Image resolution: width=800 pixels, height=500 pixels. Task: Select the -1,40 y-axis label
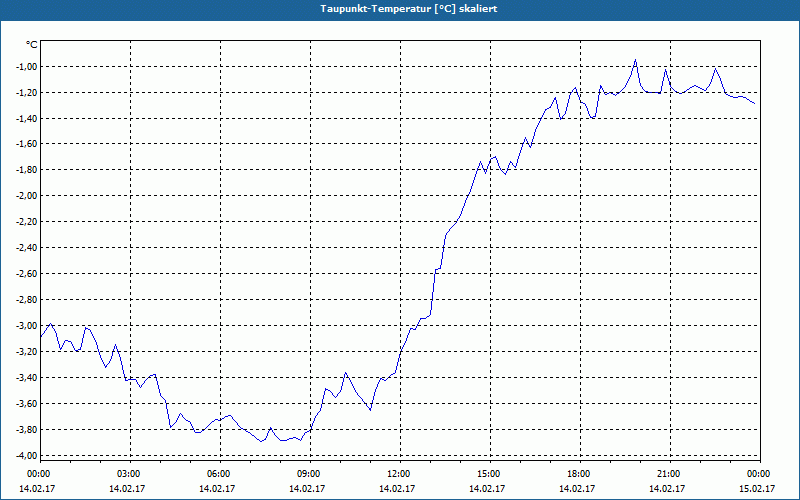coord(27,118)
